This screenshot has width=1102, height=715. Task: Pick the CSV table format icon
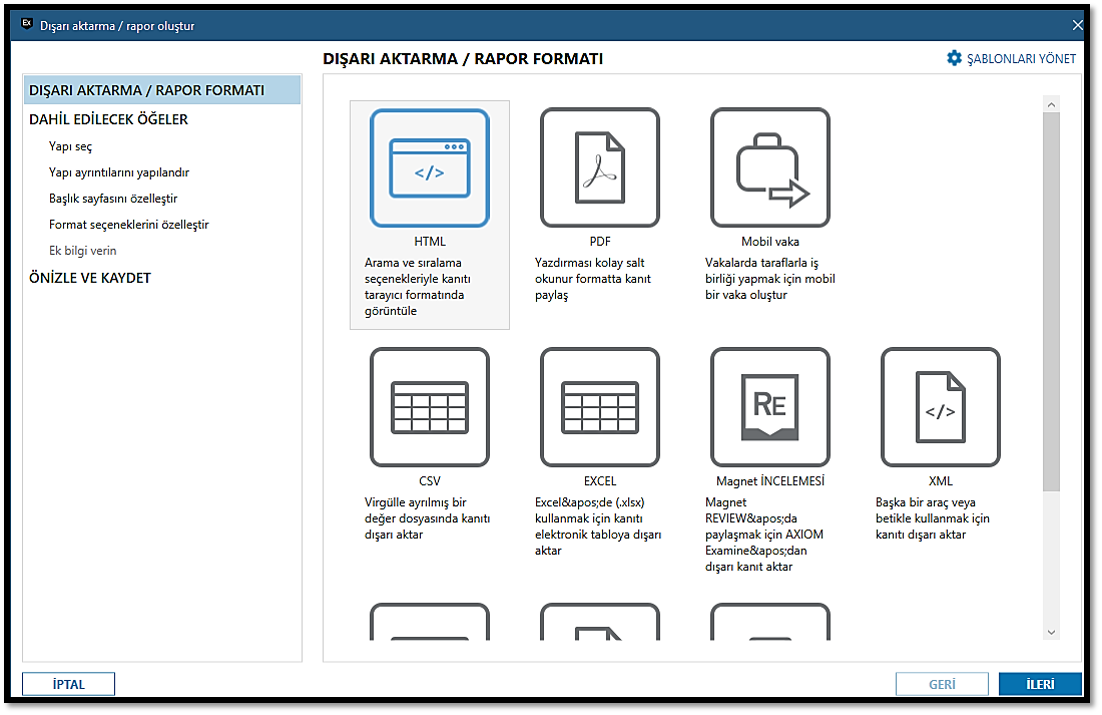pos(429,407)
